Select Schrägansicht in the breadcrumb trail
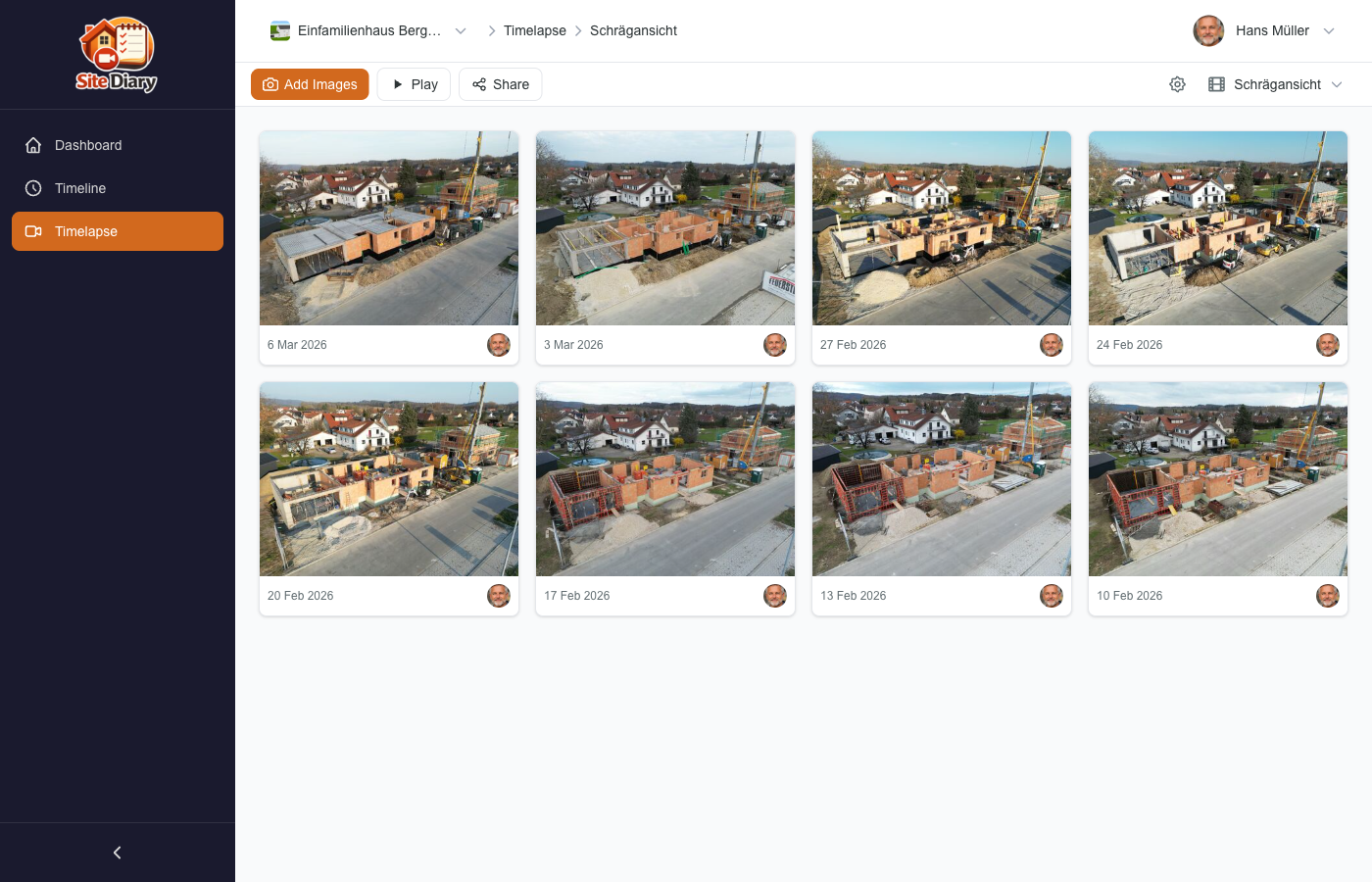The width and height of the screenshot is (1372, 882). 633,30
